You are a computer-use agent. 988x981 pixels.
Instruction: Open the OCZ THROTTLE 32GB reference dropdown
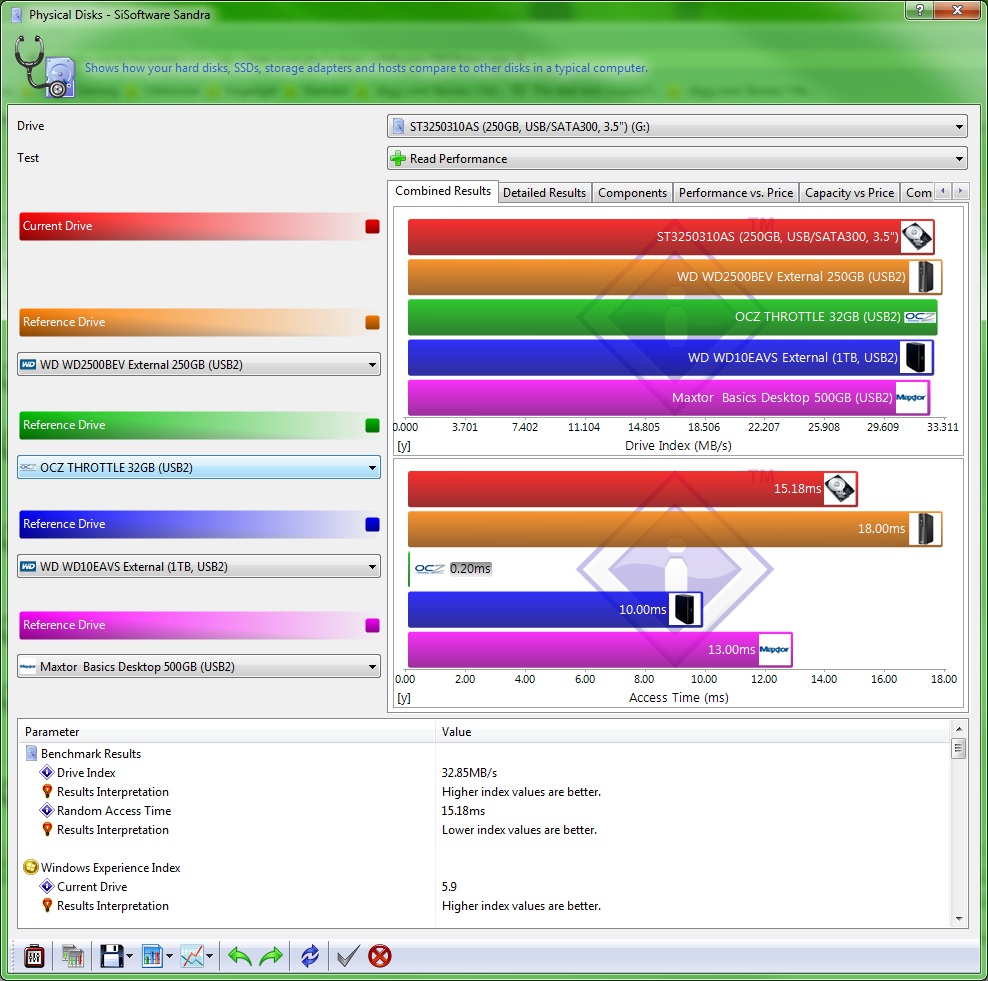point(198,468)
